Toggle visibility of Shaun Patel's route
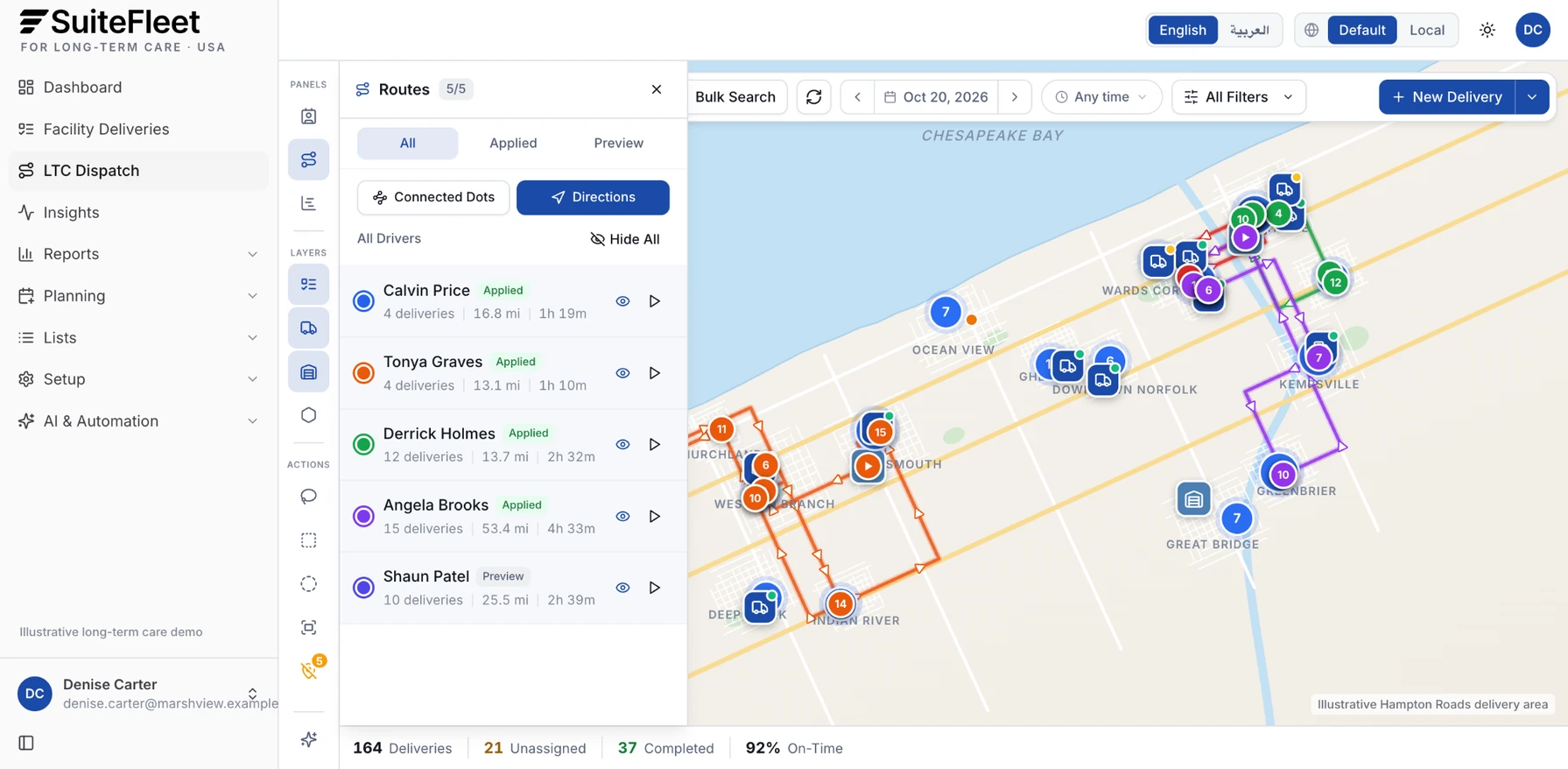This screenshot has width=1568, height=769. (x=622, y=588)
